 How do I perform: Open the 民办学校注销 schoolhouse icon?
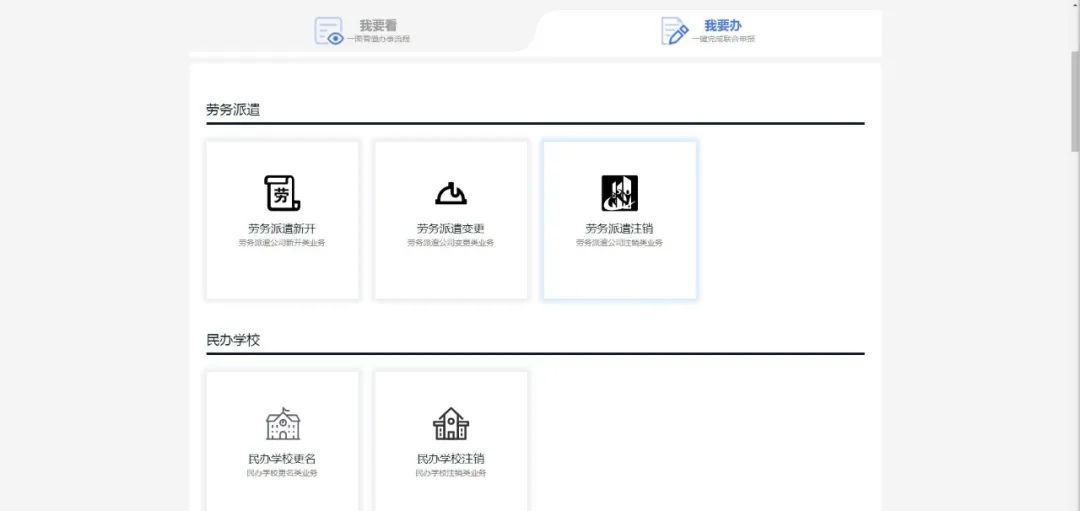tap(451, 424)
